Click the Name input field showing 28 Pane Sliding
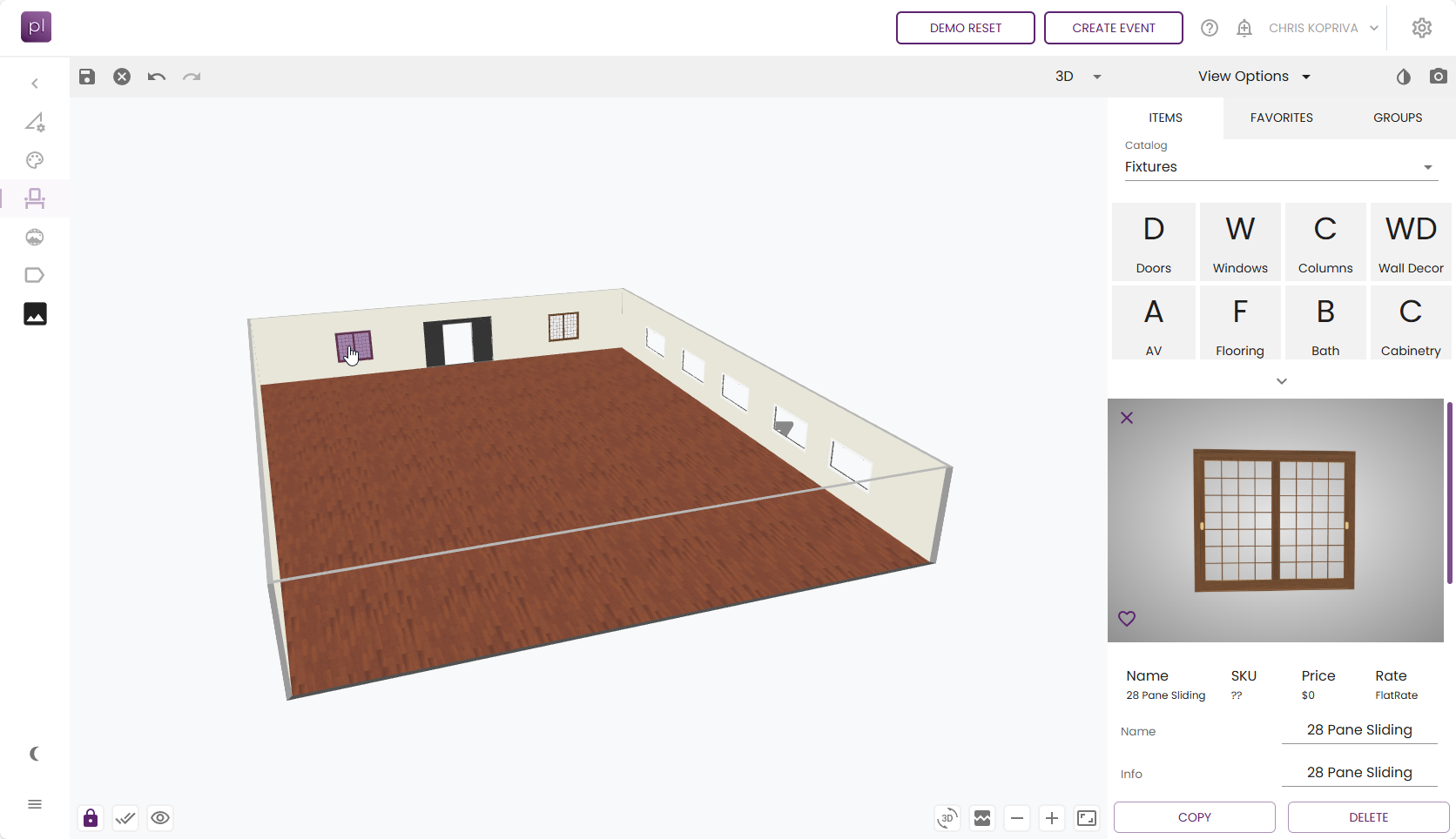 click(x=1359, y=729)
